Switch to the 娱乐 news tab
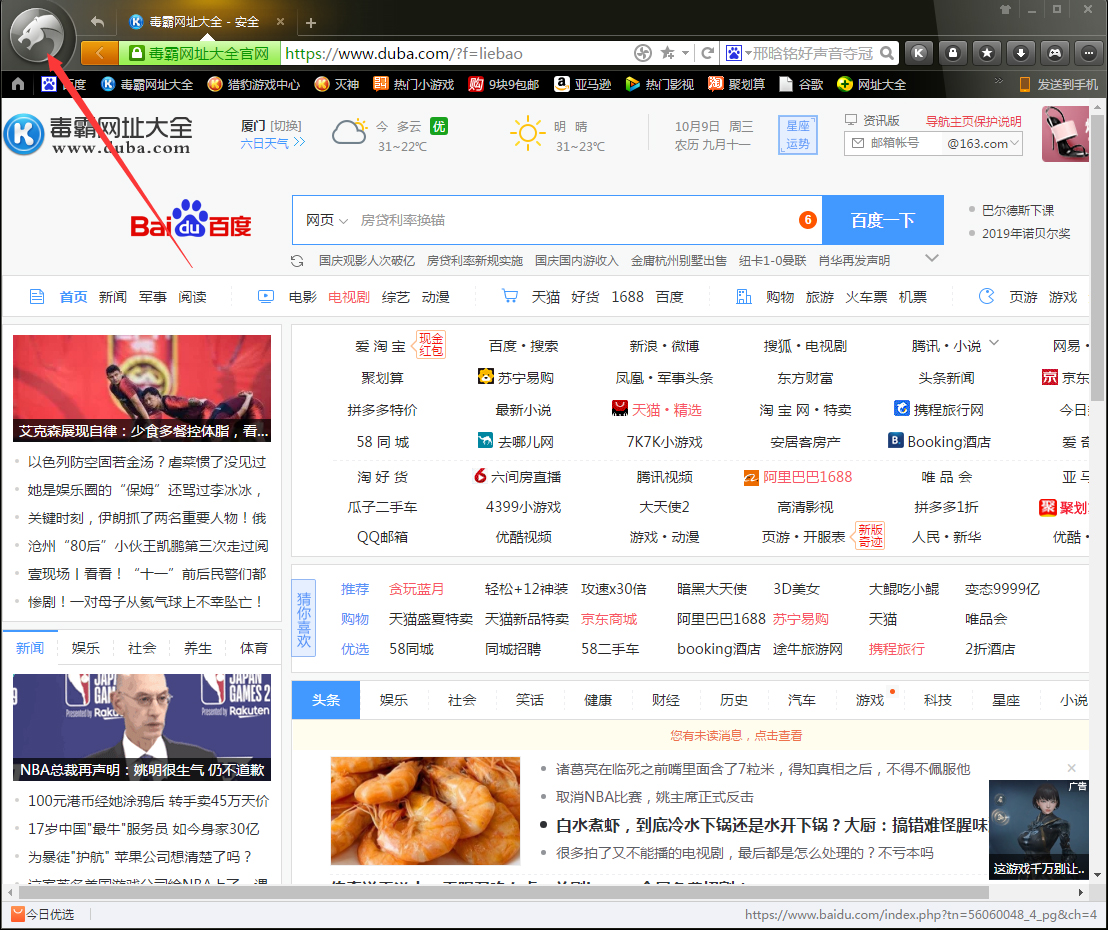This screenshot has height=930, width=1108. (85, 647)
